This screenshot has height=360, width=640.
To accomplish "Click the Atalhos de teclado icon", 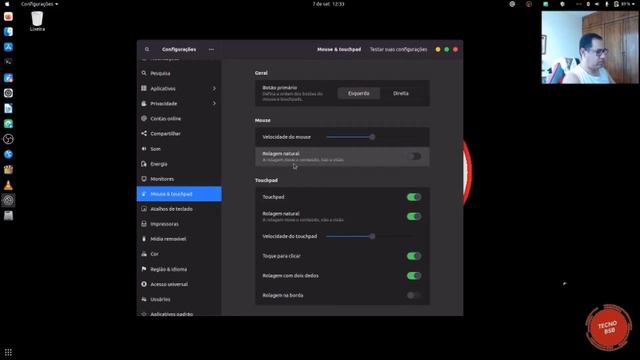I will tap(144, 209).
